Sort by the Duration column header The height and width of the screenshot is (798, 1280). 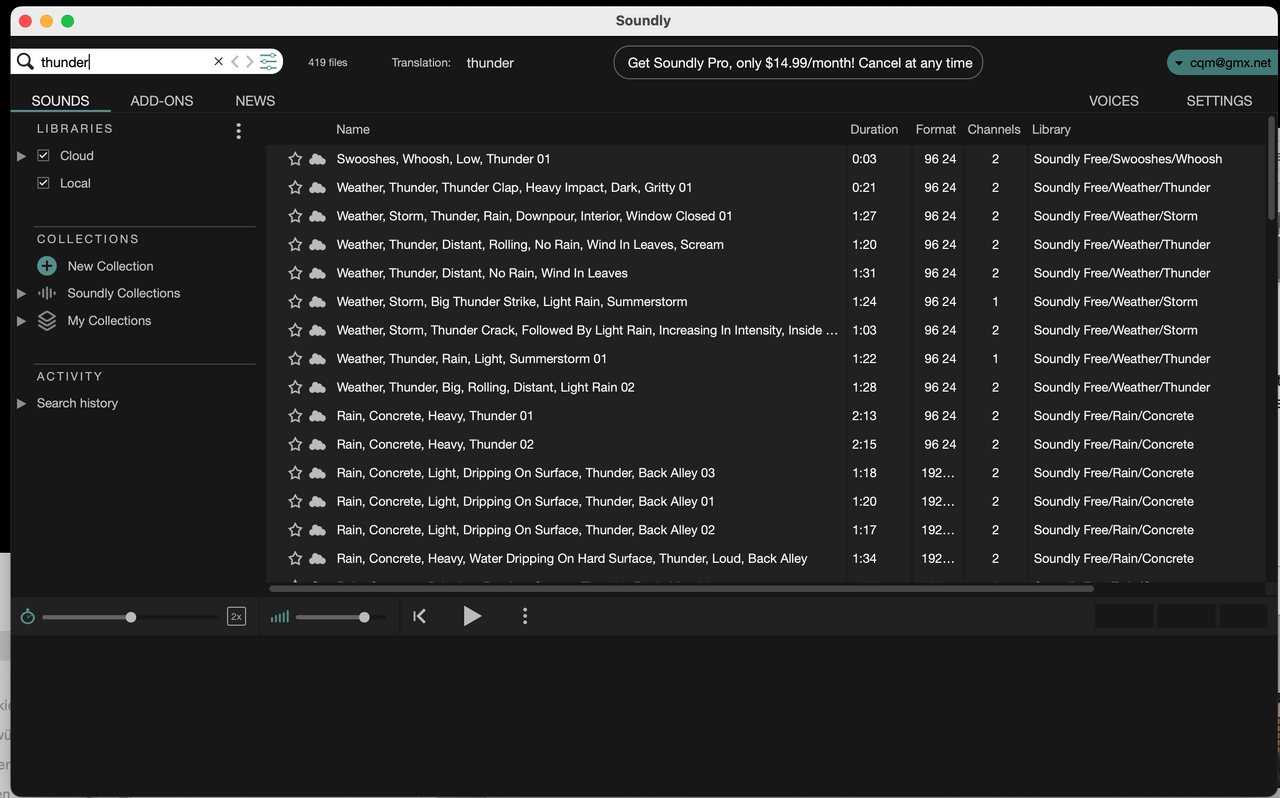[874, 130]
